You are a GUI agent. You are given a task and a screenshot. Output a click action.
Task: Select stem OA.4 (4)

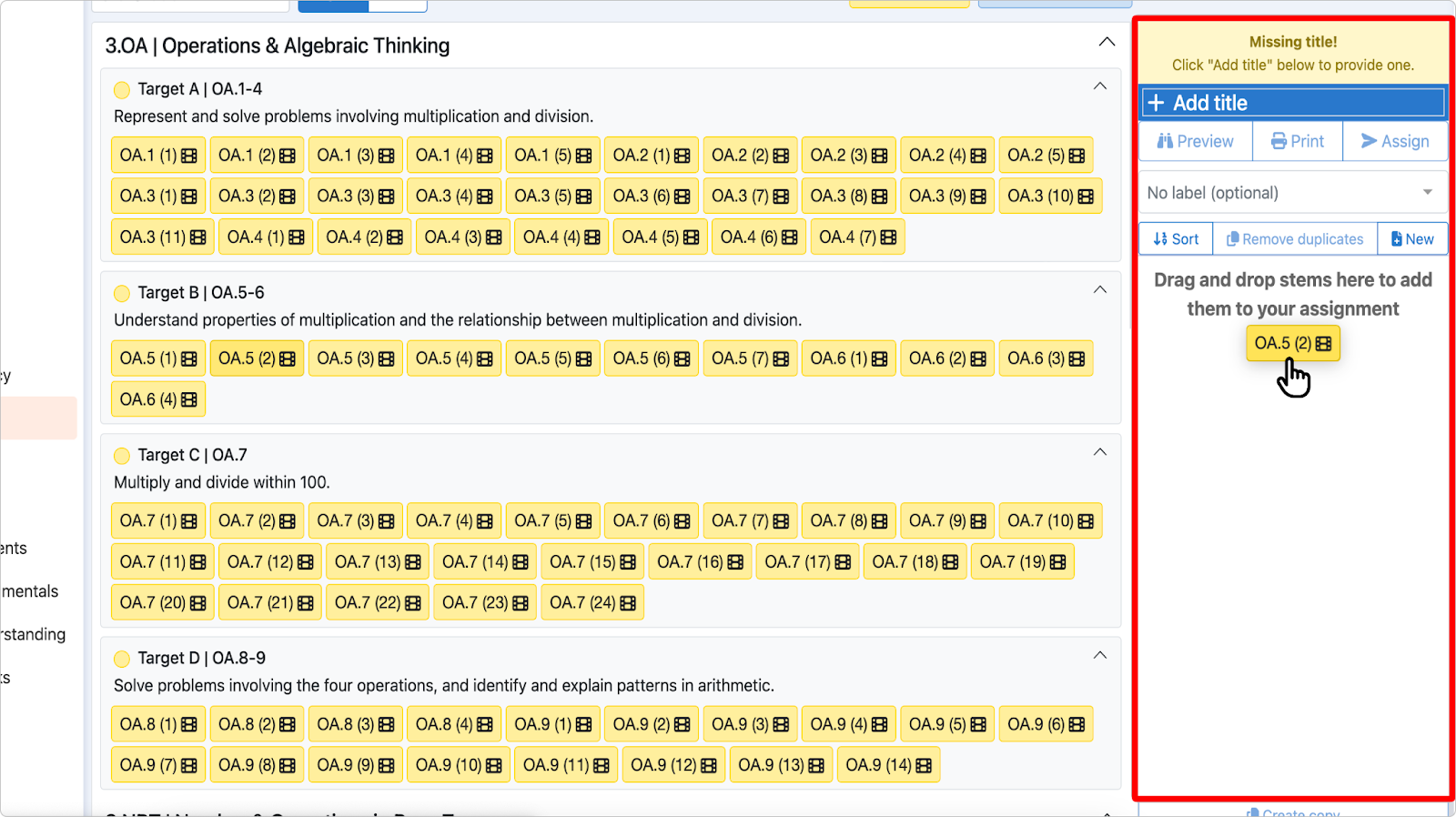click(x=561, y=237)
